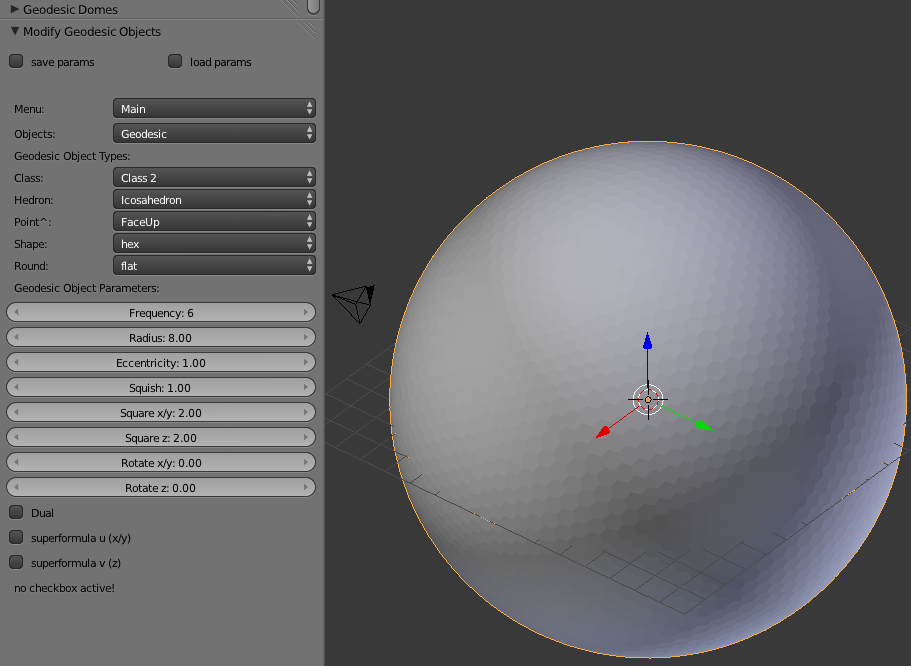Click the Frequency: 6 value field

161,313
